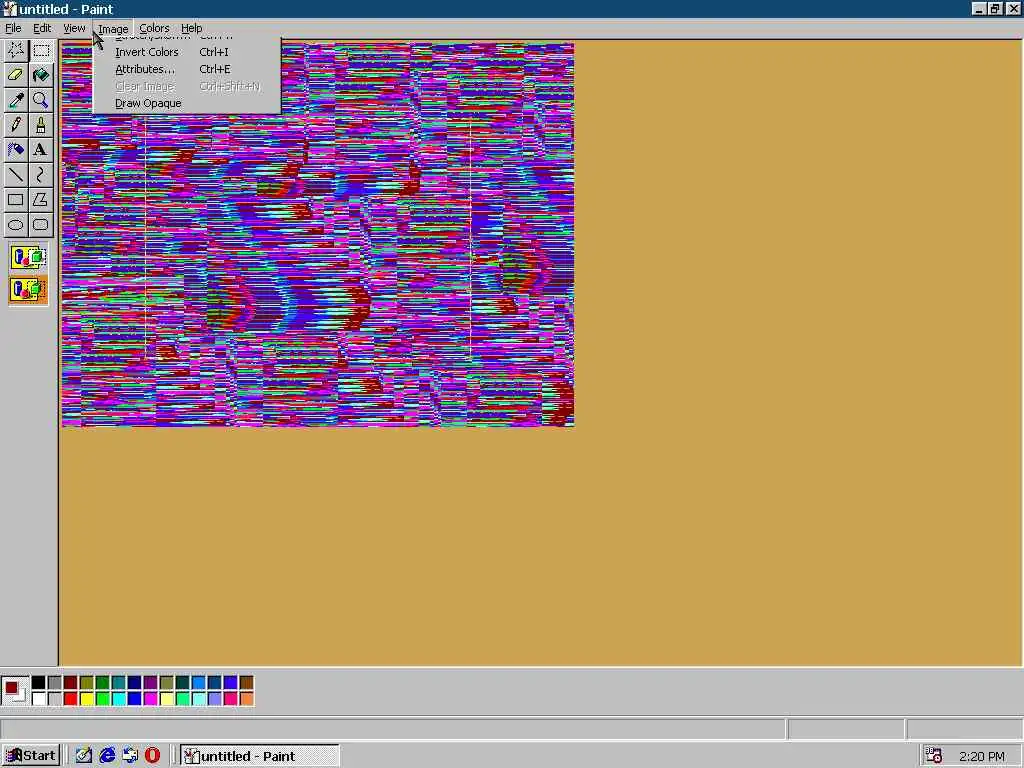Screen dimensions: 1024x768
Task: Close the open Image menu
Action: 113,28
